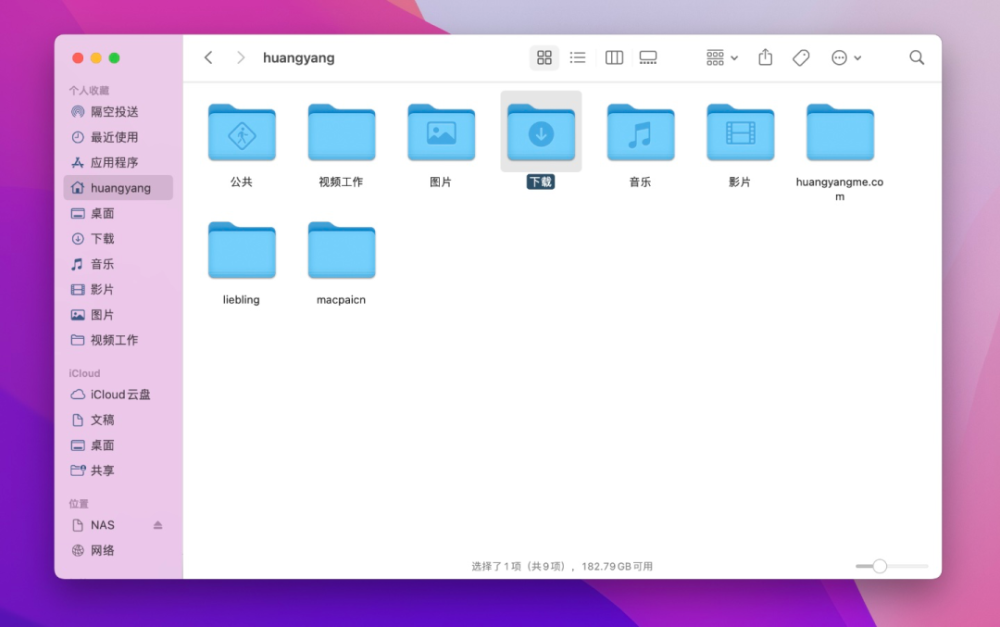The width and height of the screenshot is (1000, 627).
Task: Select 应用程序 in sidebar
Action: [x=114, y=162]
